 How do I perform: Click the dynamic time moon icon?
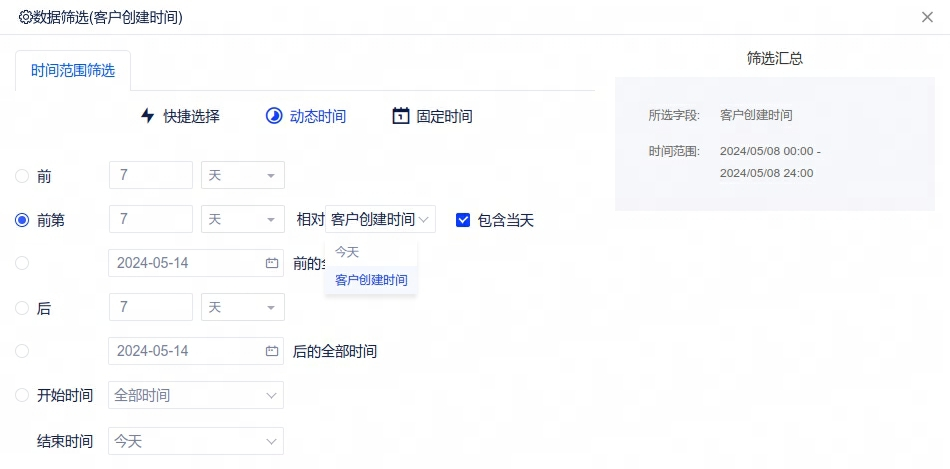[273, 116]
